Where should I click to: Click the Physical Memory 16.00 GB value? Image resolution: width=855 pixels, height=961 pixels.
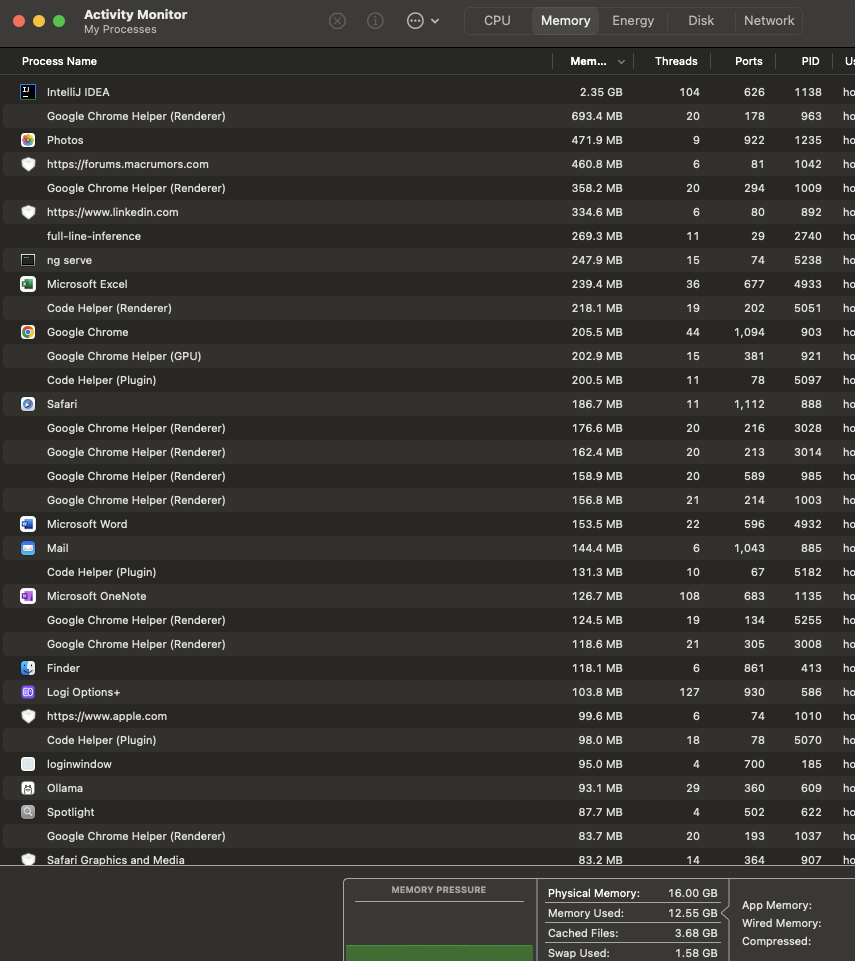pyautogui.click(x=693, y=893)
